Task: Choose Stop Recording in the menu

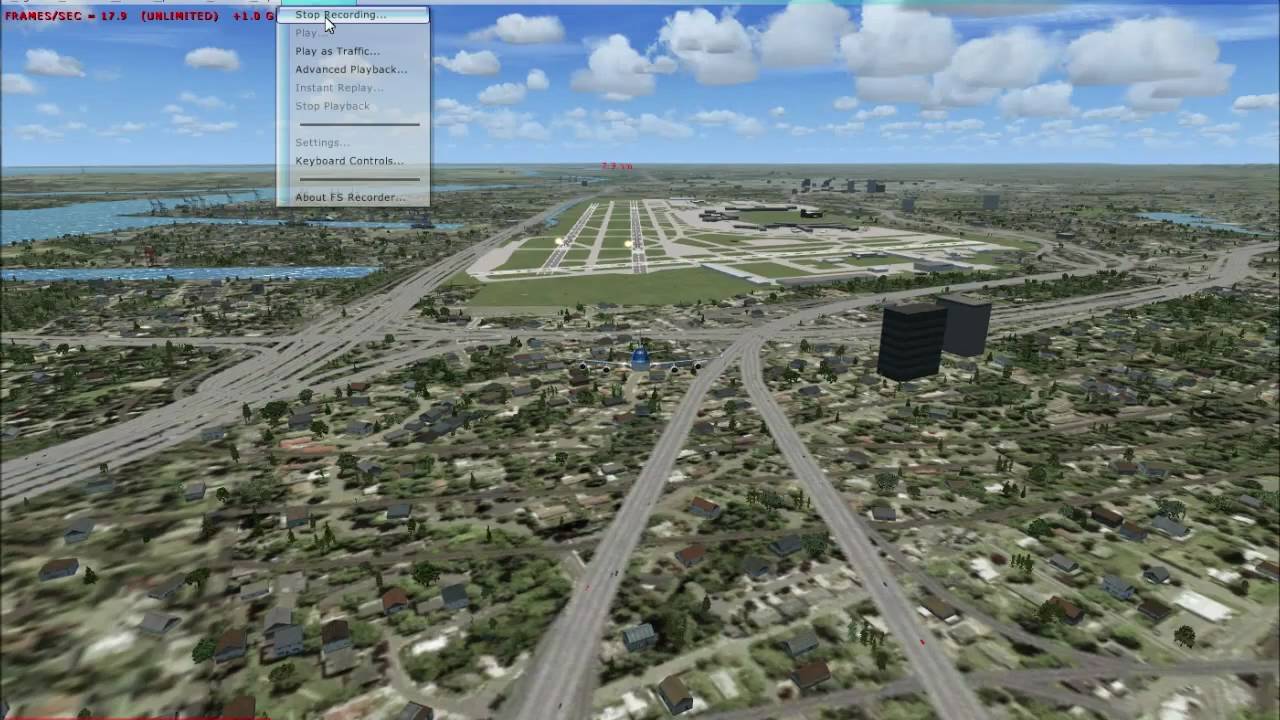Action: [x=353, y=15]
